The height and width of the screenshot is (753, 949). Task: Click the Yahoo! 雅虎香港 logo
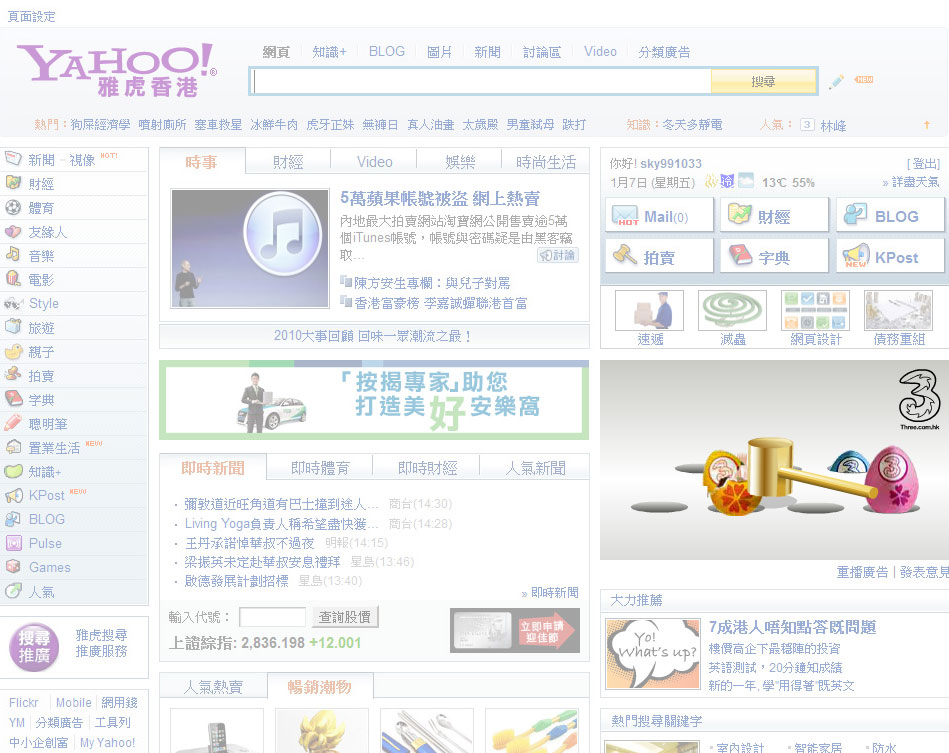[117, 70]
